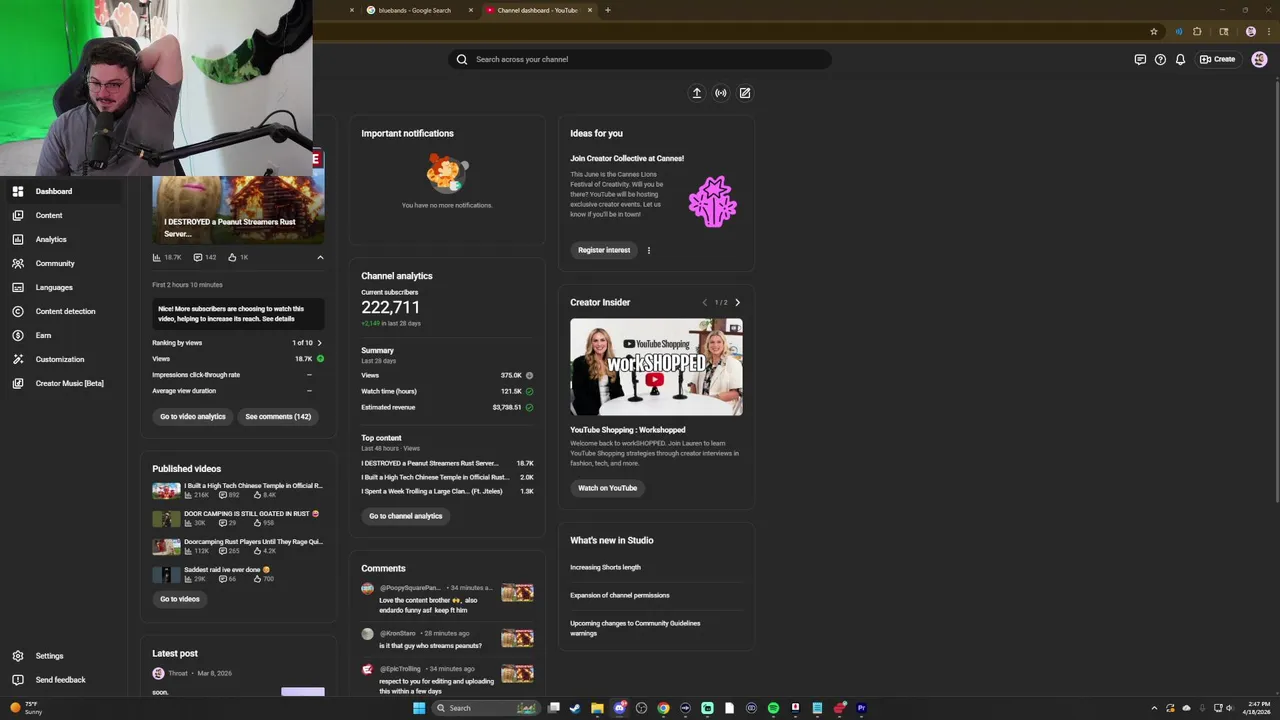Open Content detection in the sidebar

(64, 311)
